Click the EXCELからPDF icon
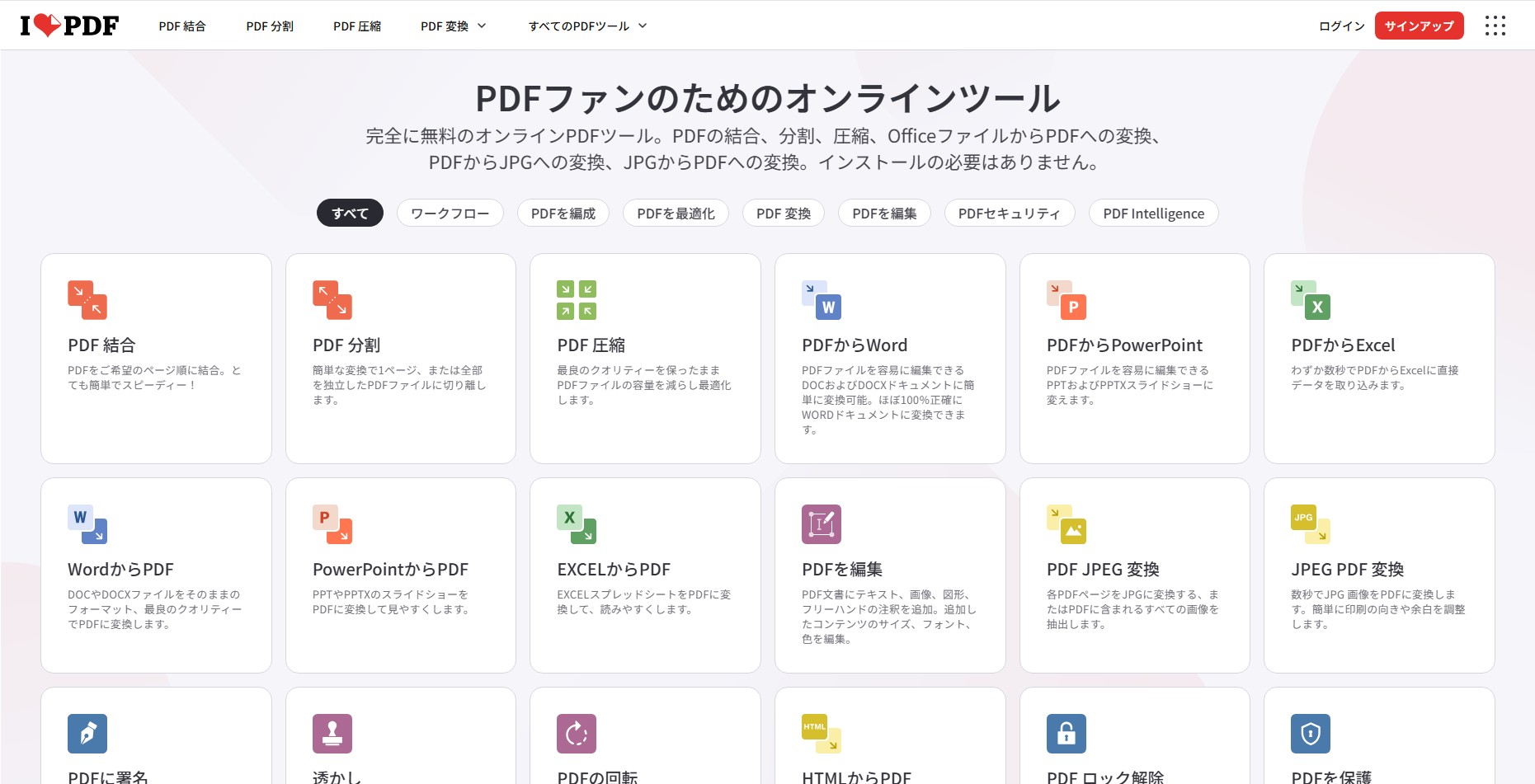The height and width of the screenshot is (784, 1535). click(x=577, y=524)
